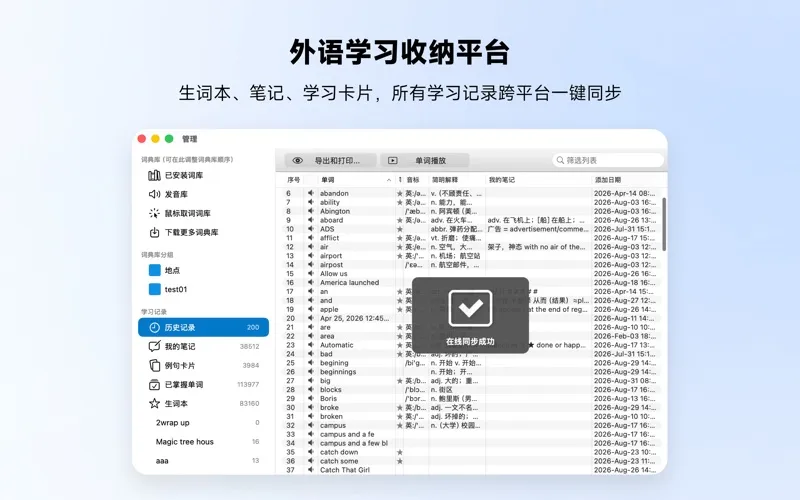Select the word Automatic in the list
This screenshot has width=800, height=500.
337,345
